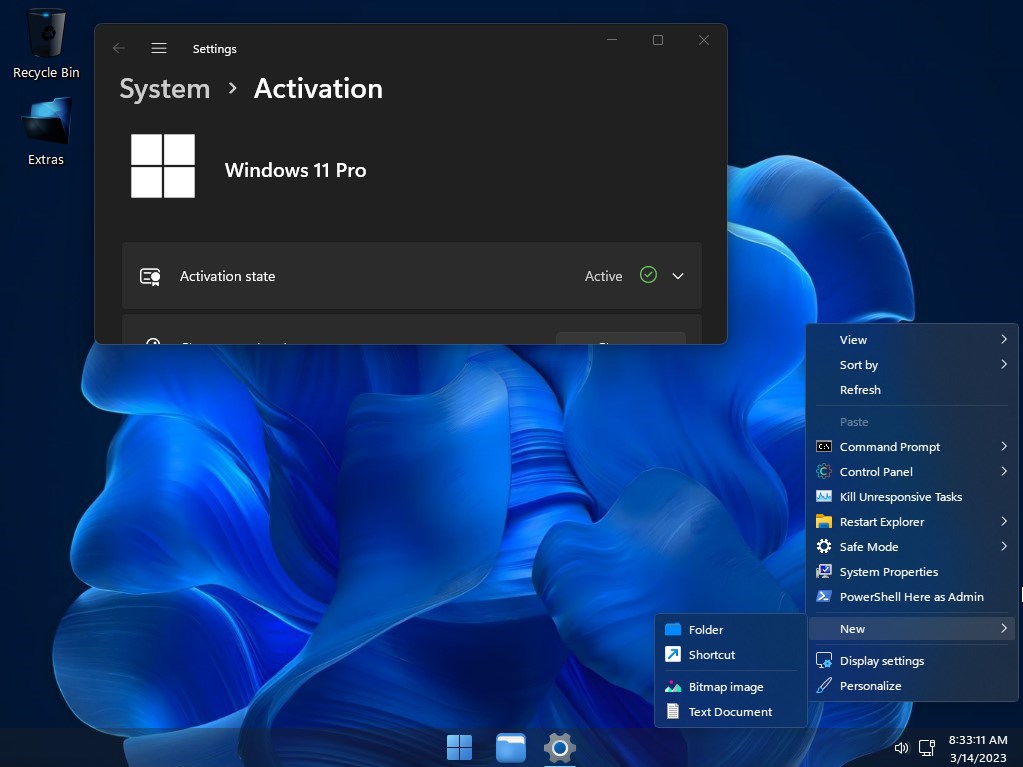The height and width of the screenshot is (767, 1023).
Task: Expand the Command Prompt submenu arrow
Action: tap(1003, 446)
